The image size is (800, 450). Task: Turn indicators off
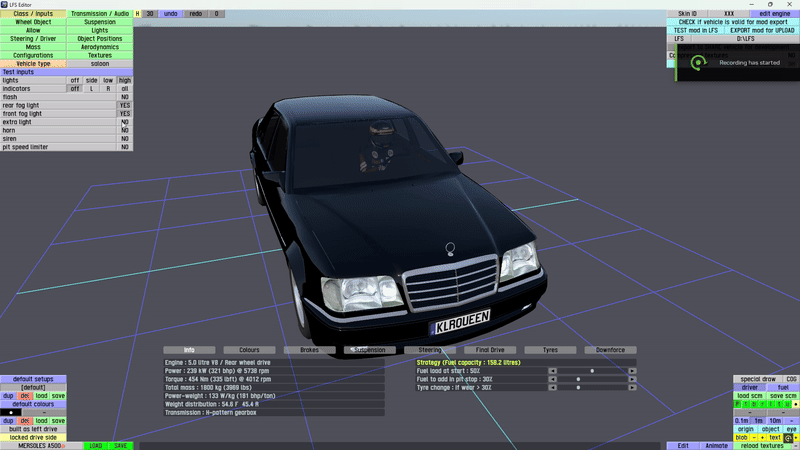[75, 89]
